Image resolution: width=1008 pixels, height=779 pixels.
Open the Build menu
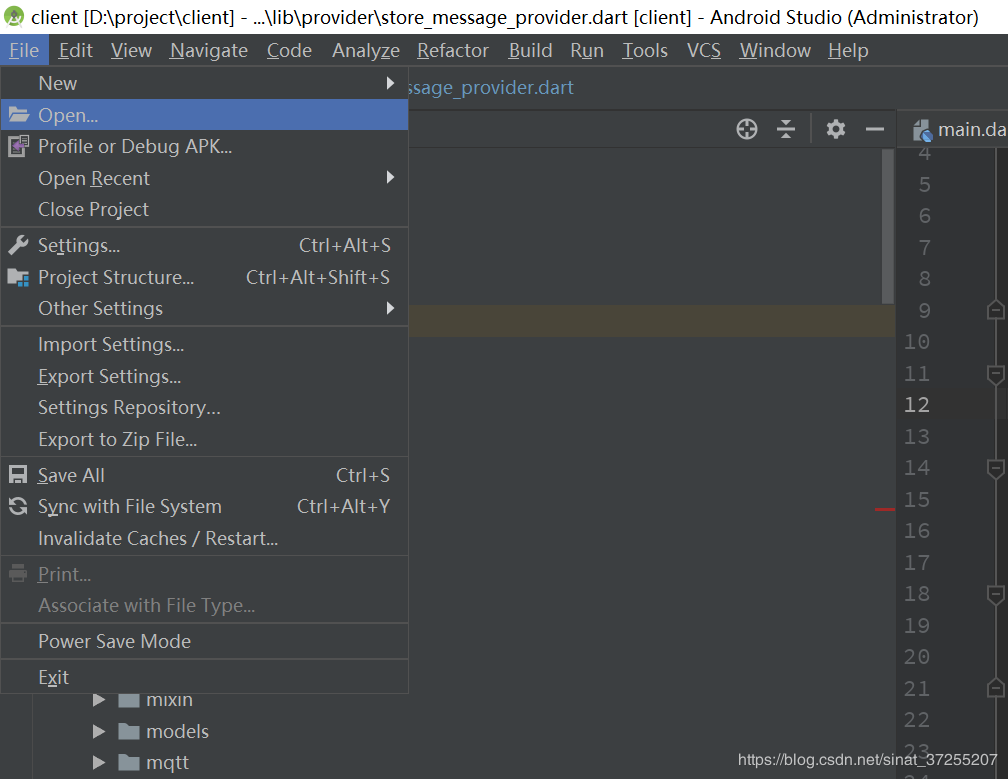coord(530,50)
